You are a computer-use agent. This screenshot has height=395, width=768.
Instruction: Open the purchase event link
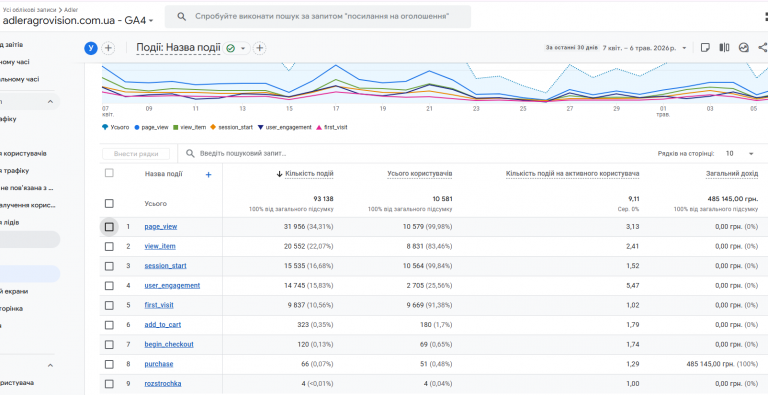coord(159,364)
